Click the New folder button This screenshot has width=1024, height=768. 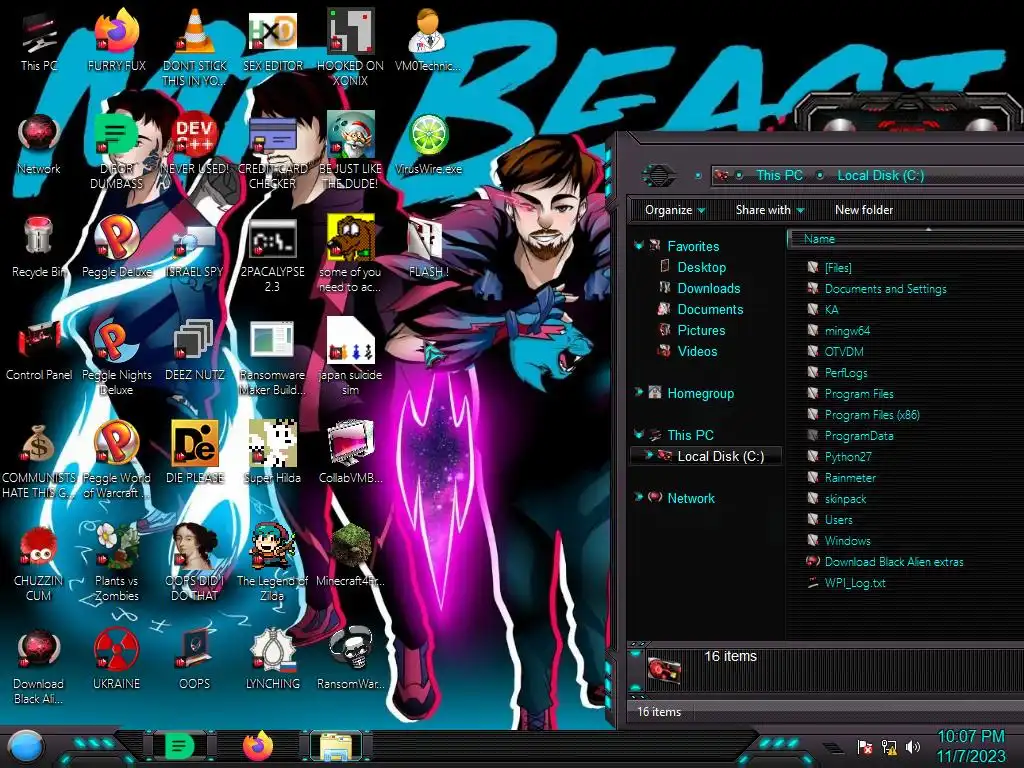(863, 210)
